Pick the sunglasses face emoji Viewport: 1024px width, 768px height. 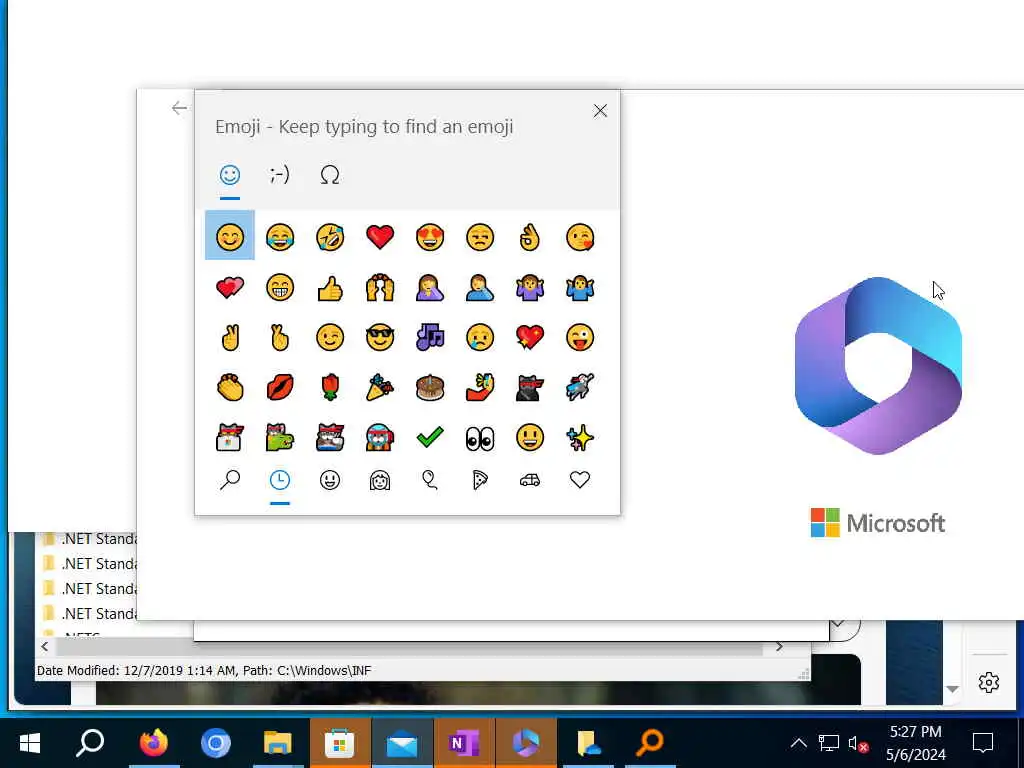(x=380, y=338)
